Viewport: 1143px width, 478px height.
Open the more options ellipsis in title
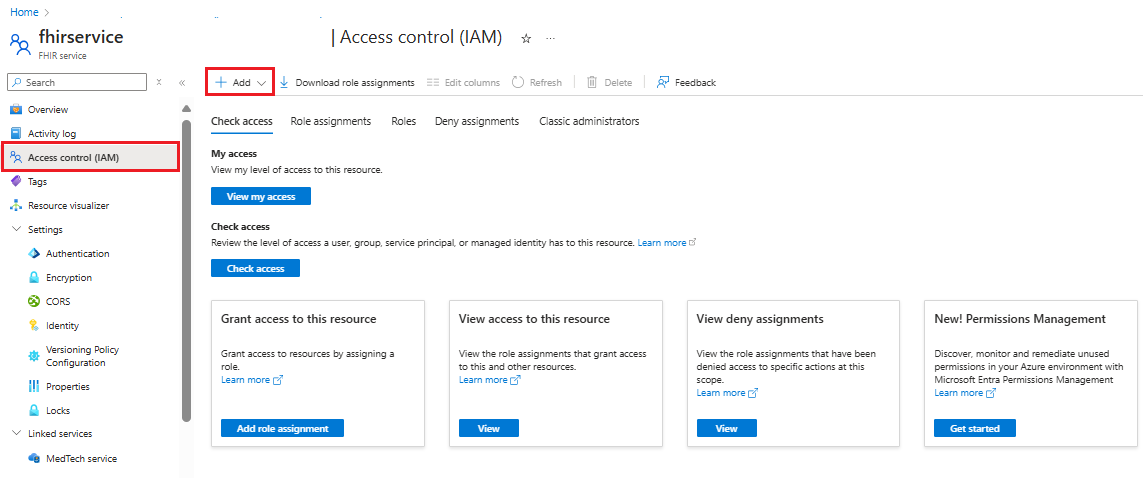pos(550,39)
